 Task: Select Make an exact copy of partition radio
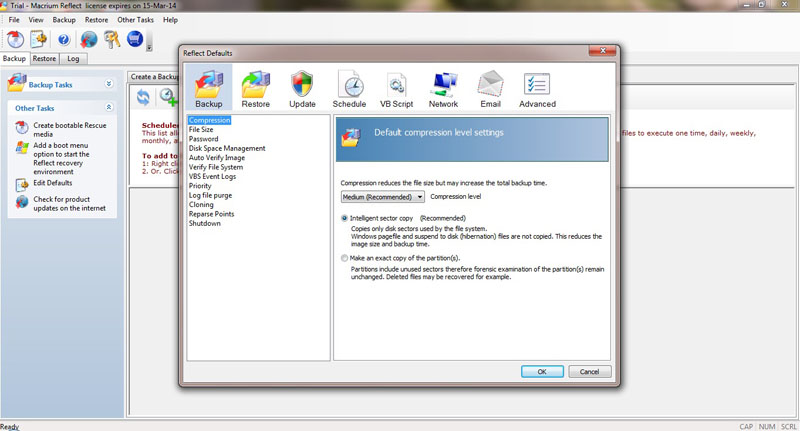(x=344, y=258)
